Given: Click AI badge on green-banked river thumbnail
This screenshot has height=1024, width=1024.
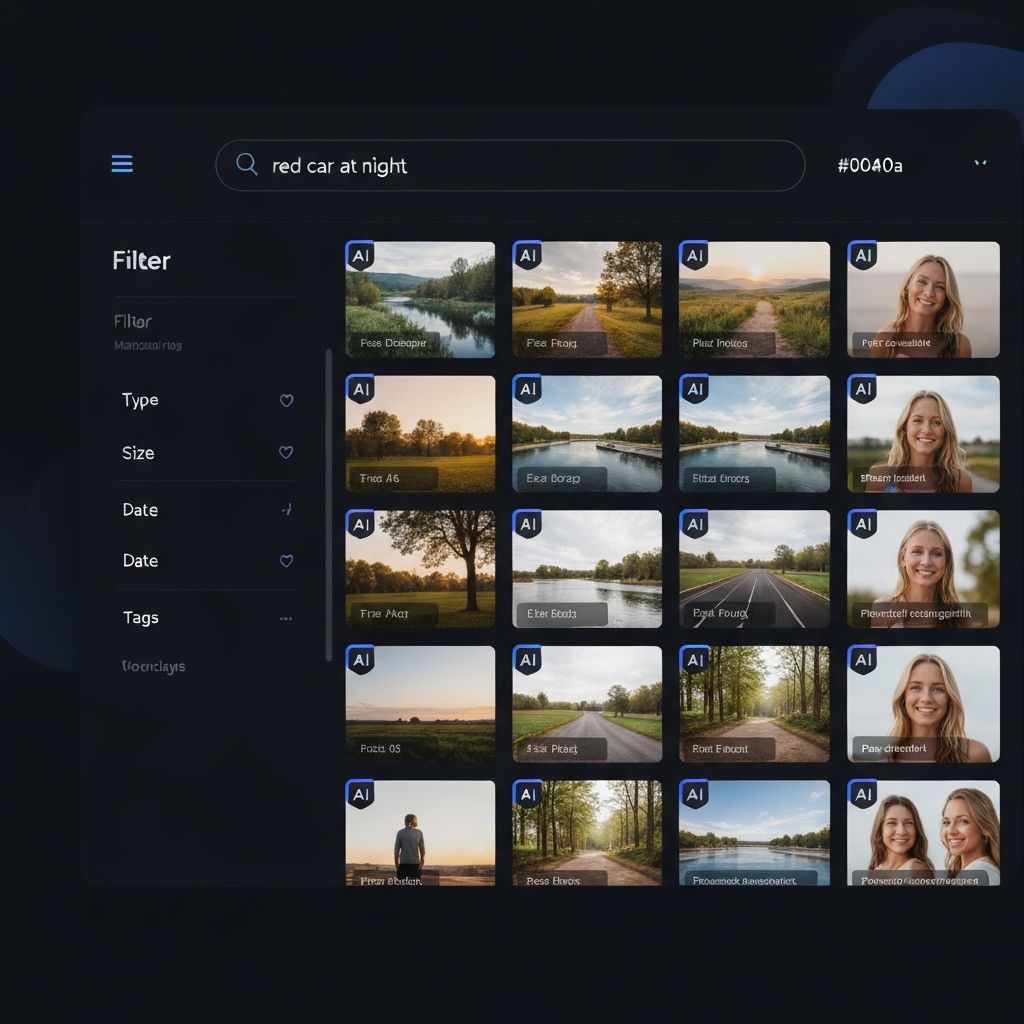Looking at the screenshot, I should pyautogui.click(x=360, y=255).
